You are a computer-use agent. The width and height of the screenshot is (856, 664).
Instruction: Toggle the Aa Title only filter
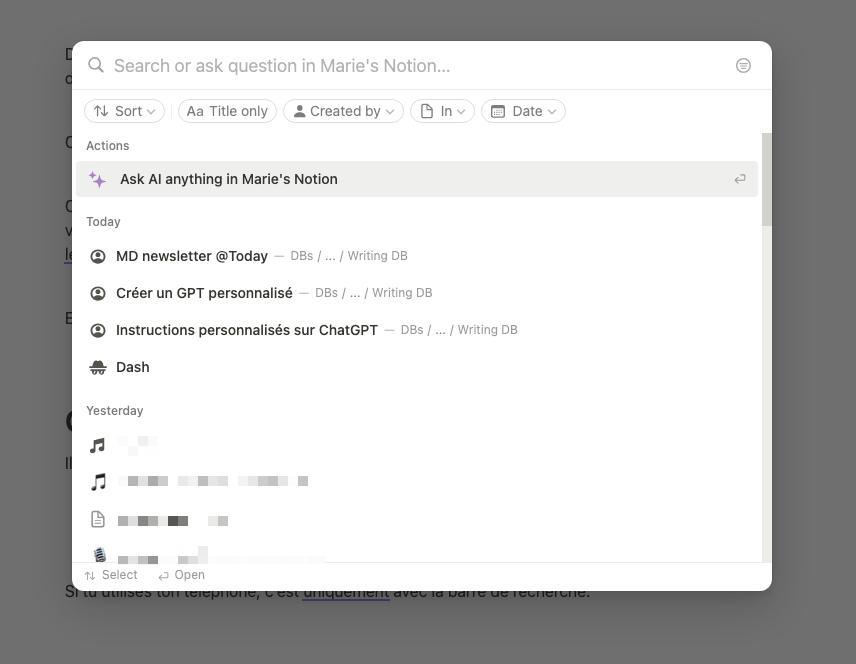point(227,111)
